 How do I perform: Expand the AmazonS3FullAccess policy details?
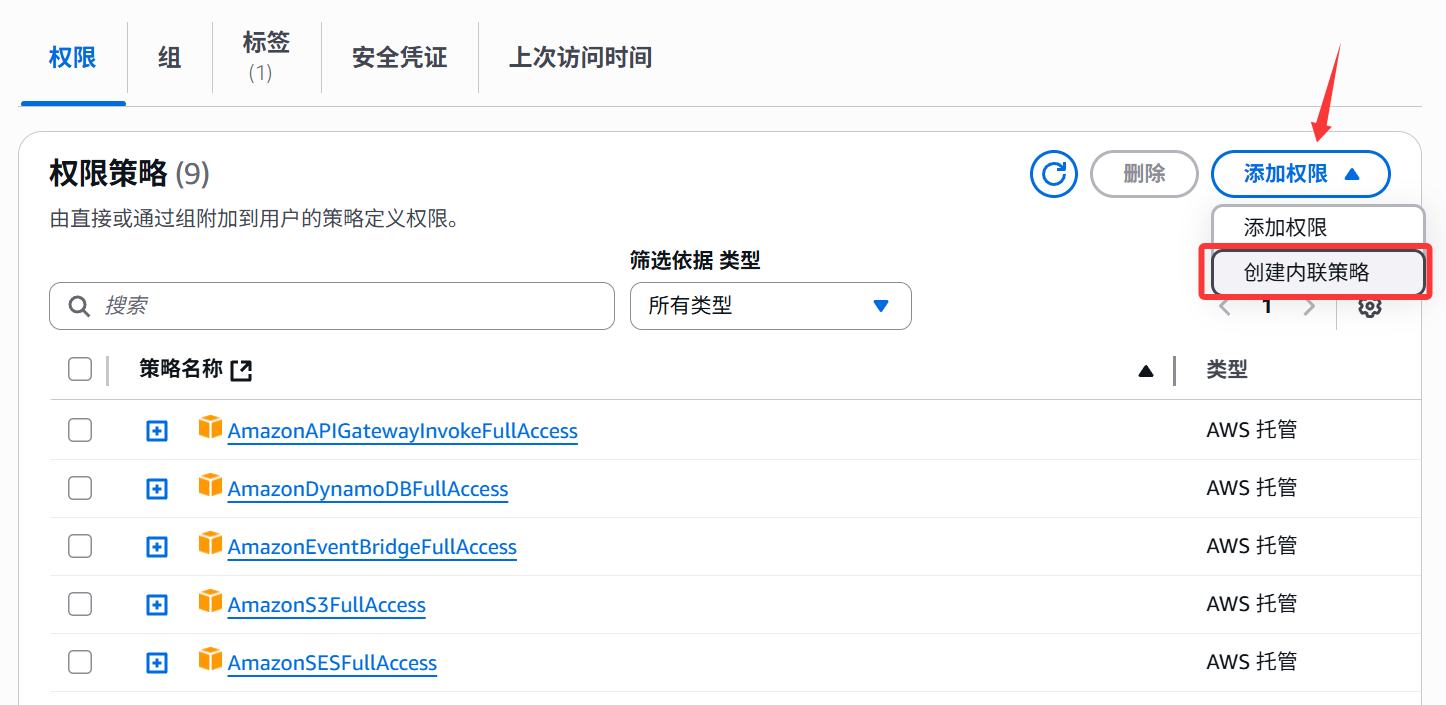[157, 605]
